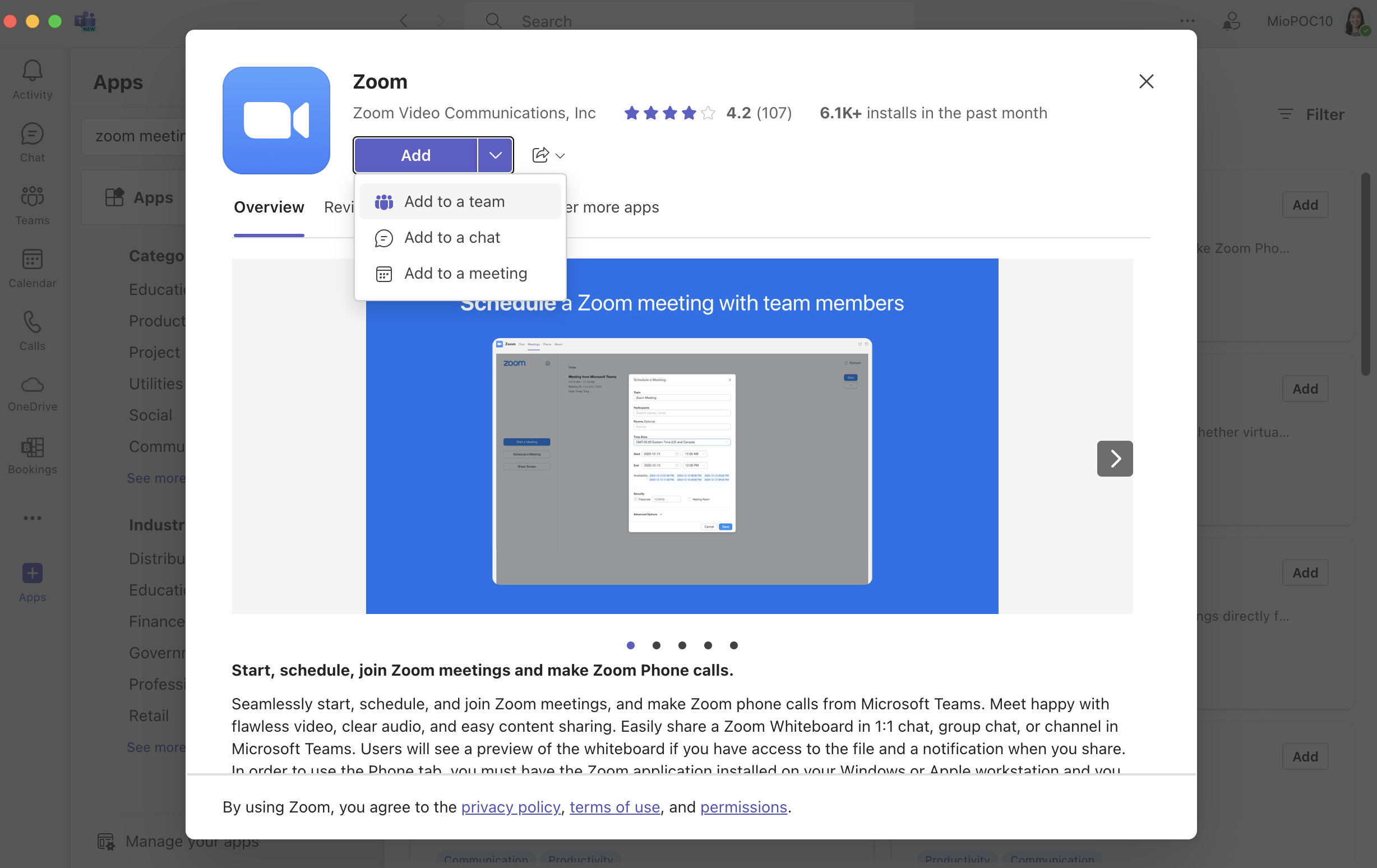Expand the share options chevron
The height and width of the screenshot is (868, 1377).
point(561,156)
